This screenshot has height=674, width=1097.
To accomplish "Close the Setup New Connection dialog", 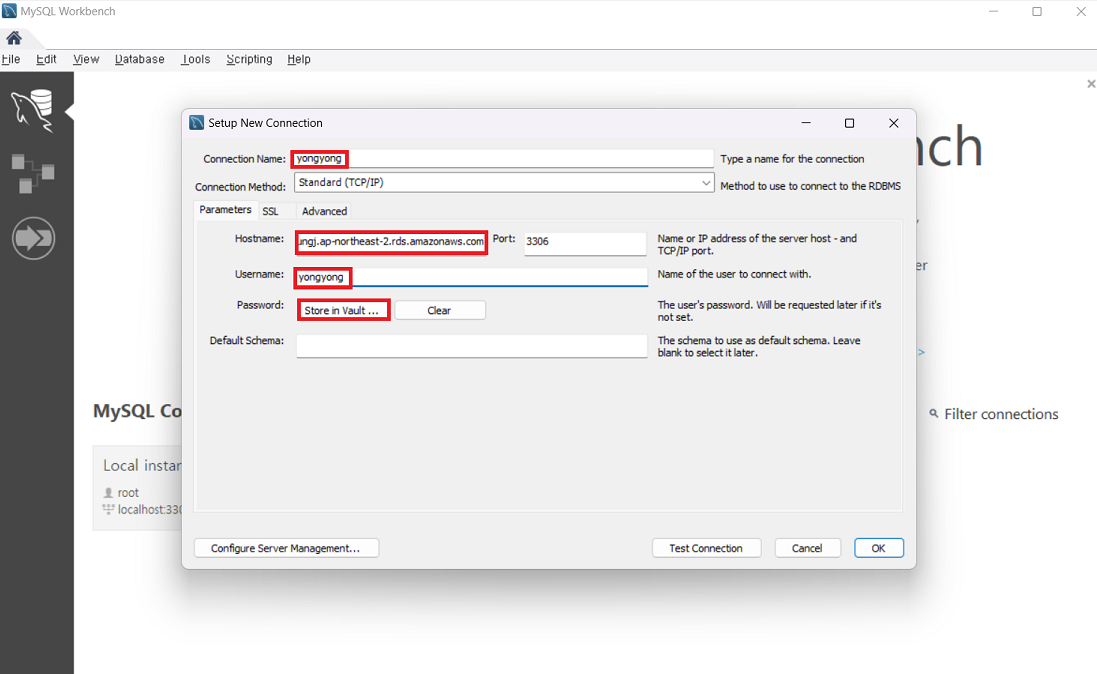I will point(893,123).
